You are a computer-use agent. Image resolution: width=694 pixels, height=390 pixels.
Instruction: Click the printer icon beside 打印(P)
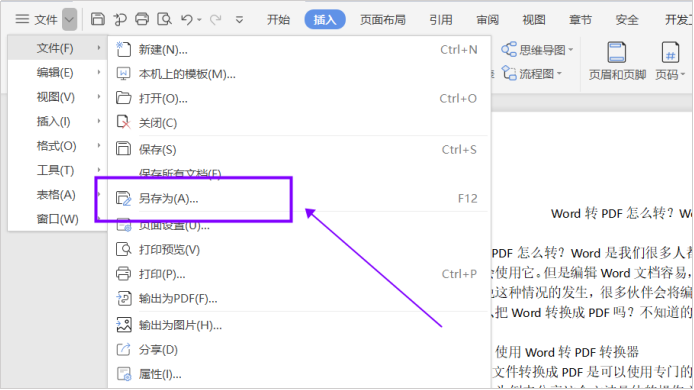pos(123,274)
